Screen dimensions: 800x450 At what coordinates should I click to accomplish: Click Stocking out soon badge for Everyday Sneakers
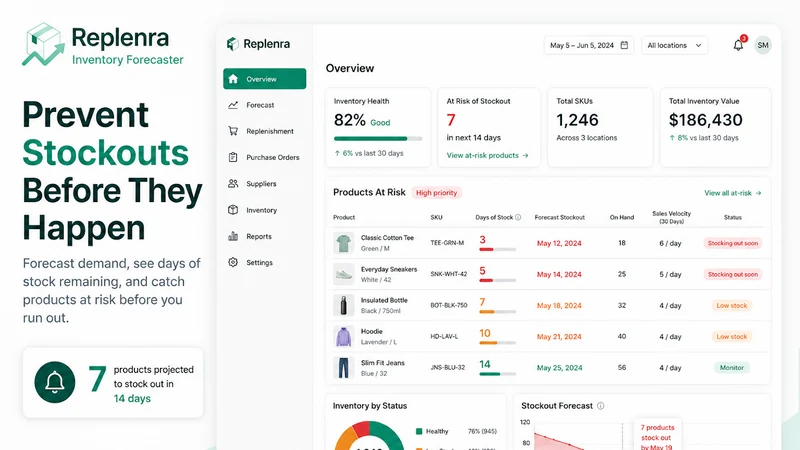(x=733, y=274)
